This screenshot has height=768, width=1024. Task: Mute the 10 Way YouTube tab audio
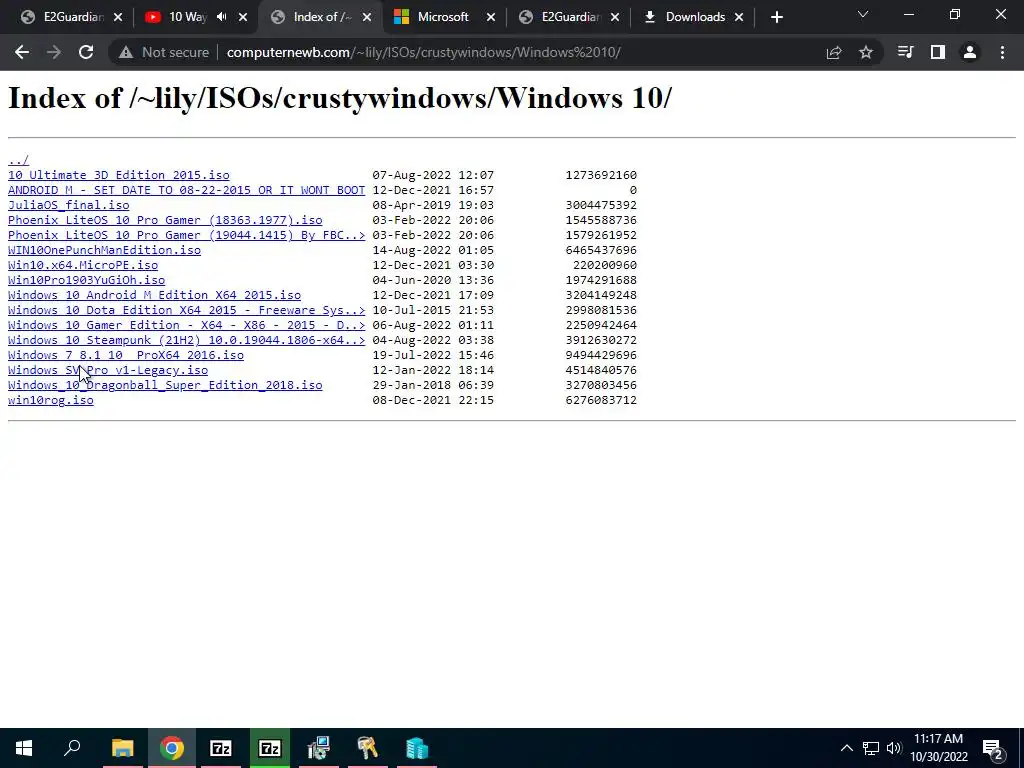tap(222, 17)
